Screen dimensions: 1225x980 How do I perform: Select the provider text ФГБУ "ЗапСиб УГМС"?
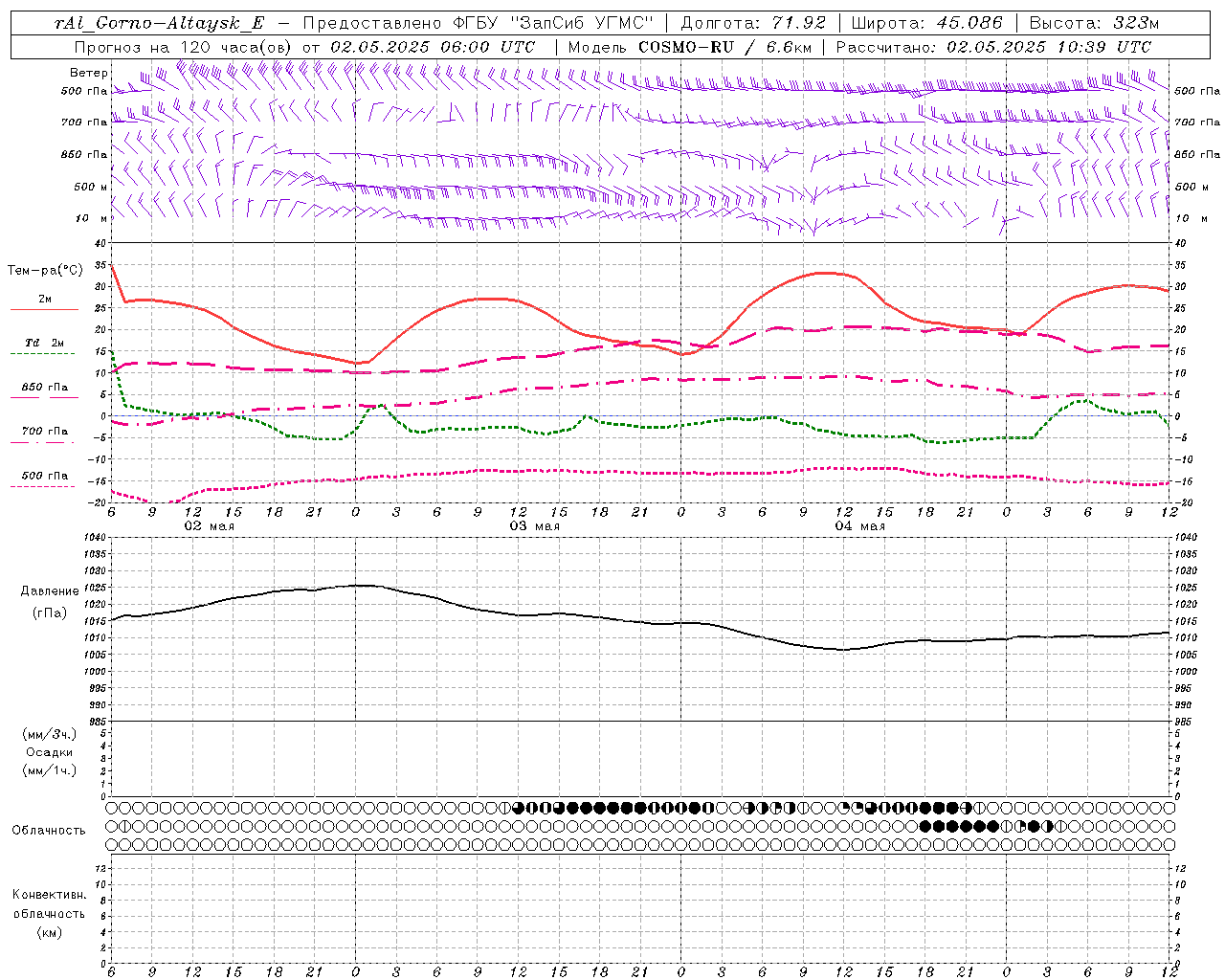tap(552, 23)
